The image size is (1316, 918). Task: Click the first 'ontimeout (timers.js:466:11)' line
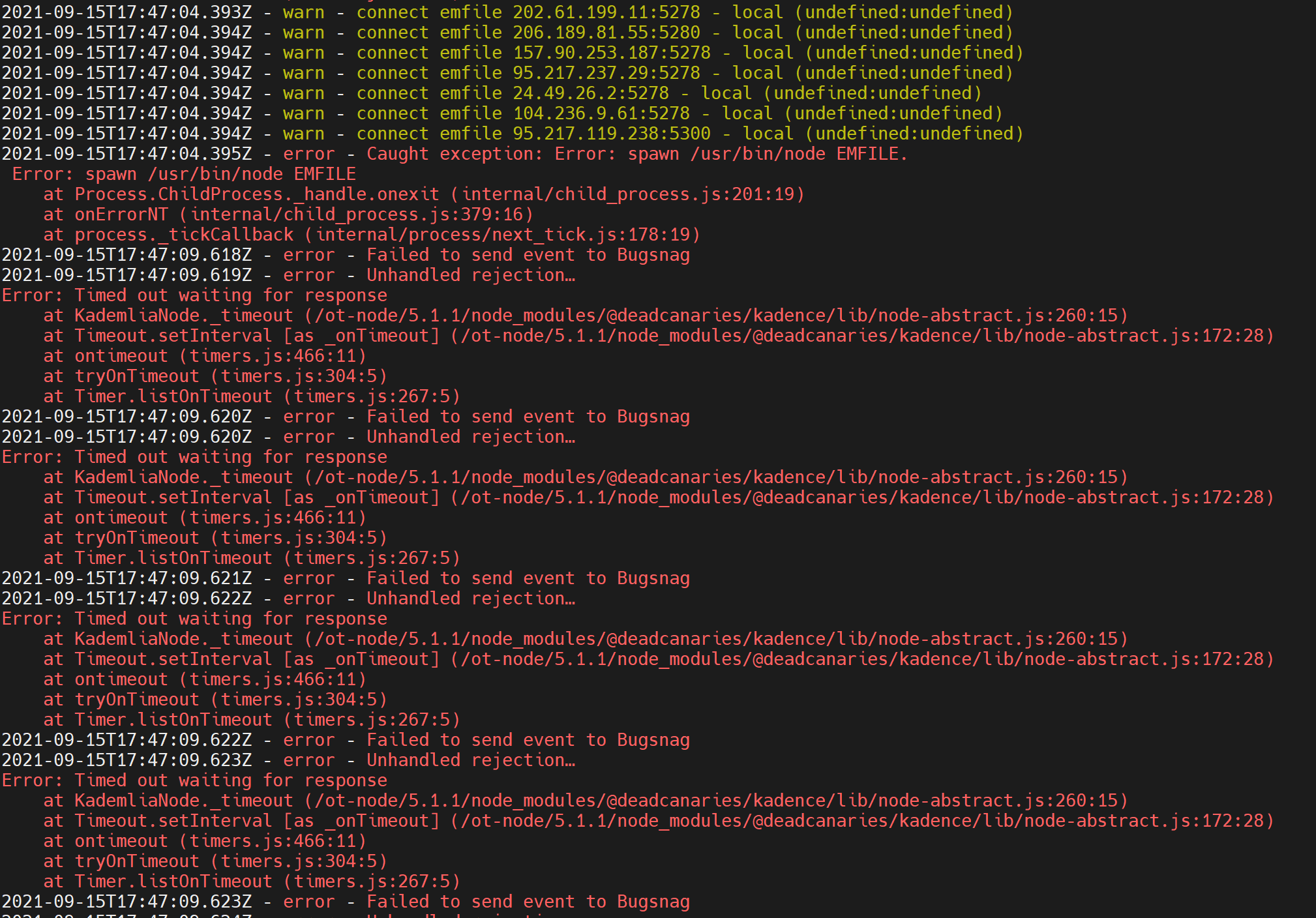(205, 356)
